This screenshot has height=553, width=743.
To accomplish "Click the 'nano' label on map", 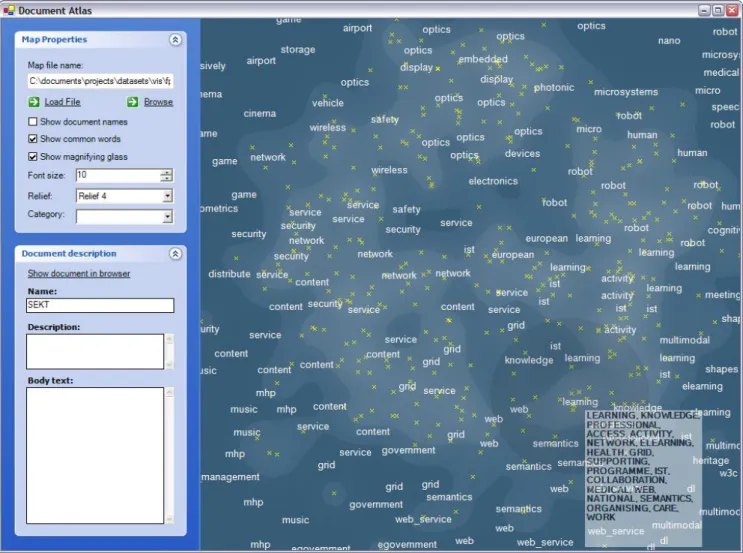I will [669, 41].
